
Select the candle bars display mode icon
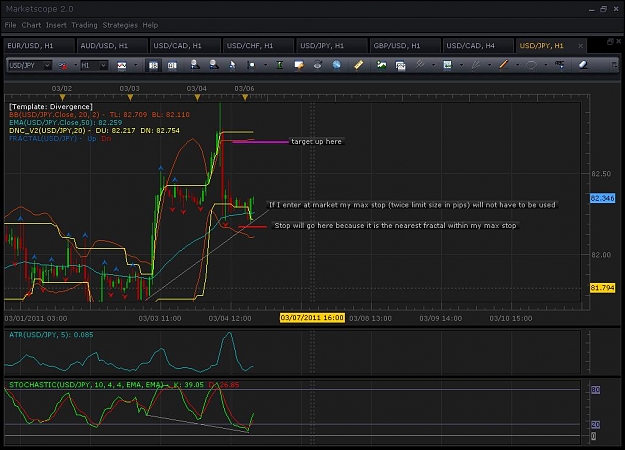pyautogui.click(x=153, y=65)
